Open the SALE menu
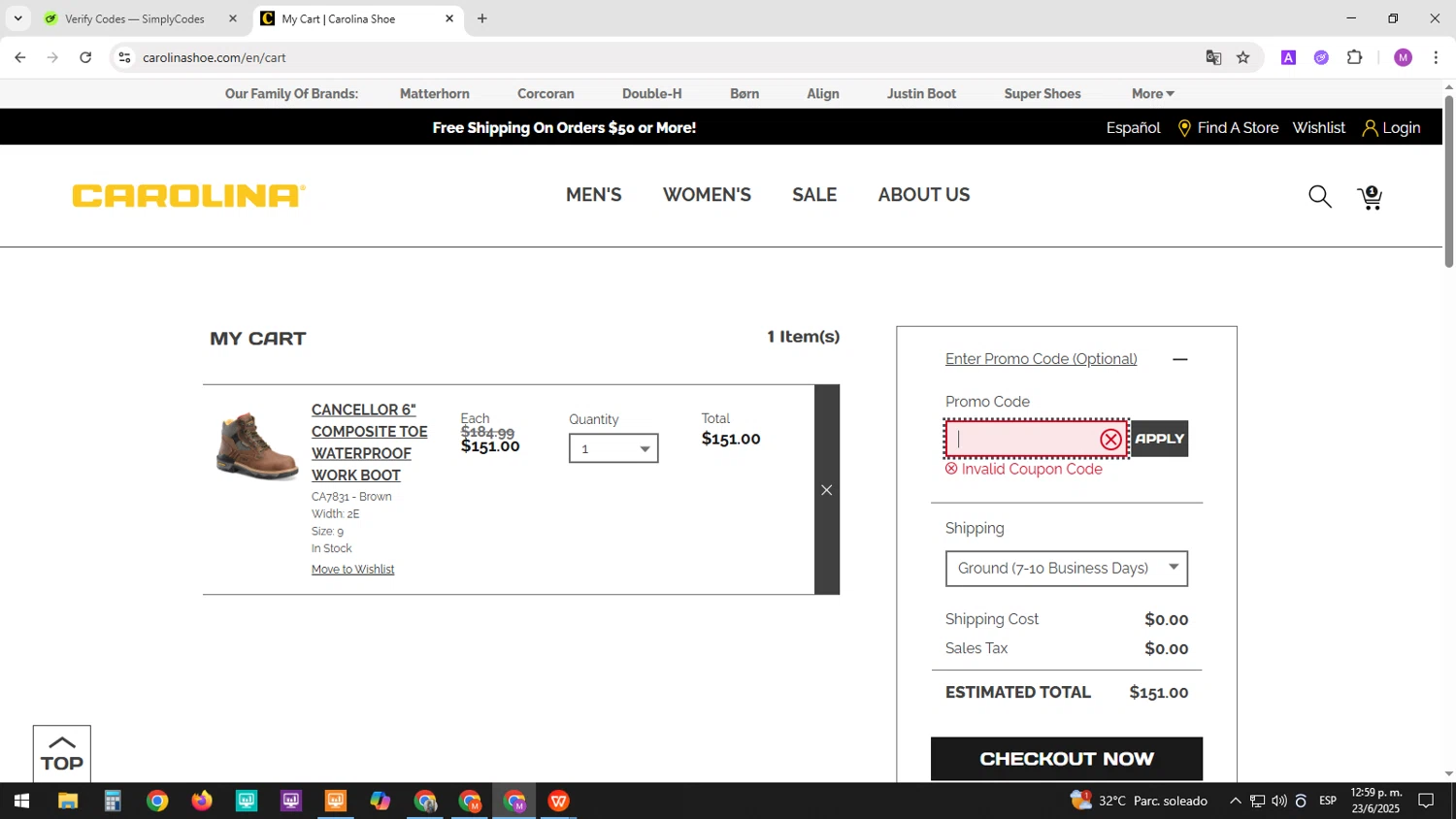 pyautogui.click(x=814, y=195)
